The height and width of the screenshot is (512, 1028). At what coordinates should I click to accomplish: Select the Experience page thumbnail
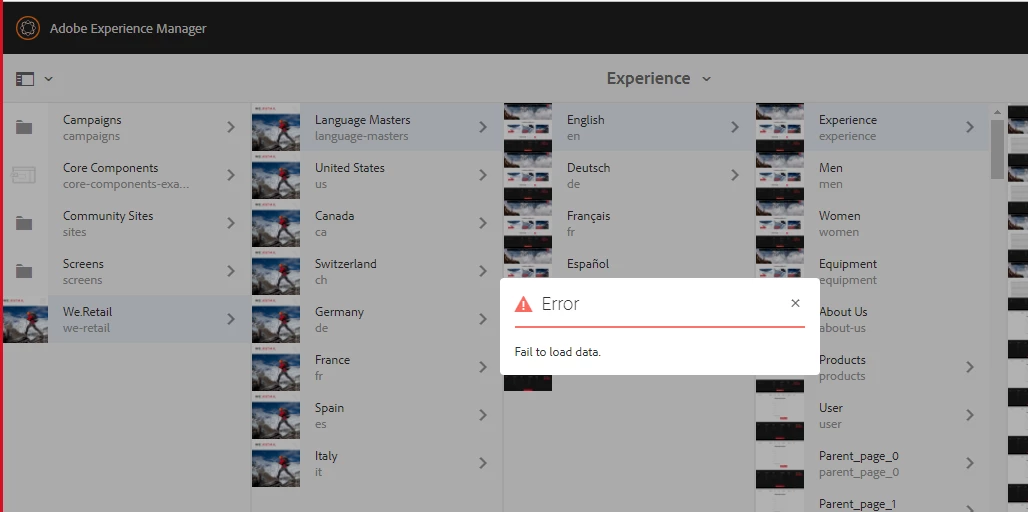click(780, 127)
